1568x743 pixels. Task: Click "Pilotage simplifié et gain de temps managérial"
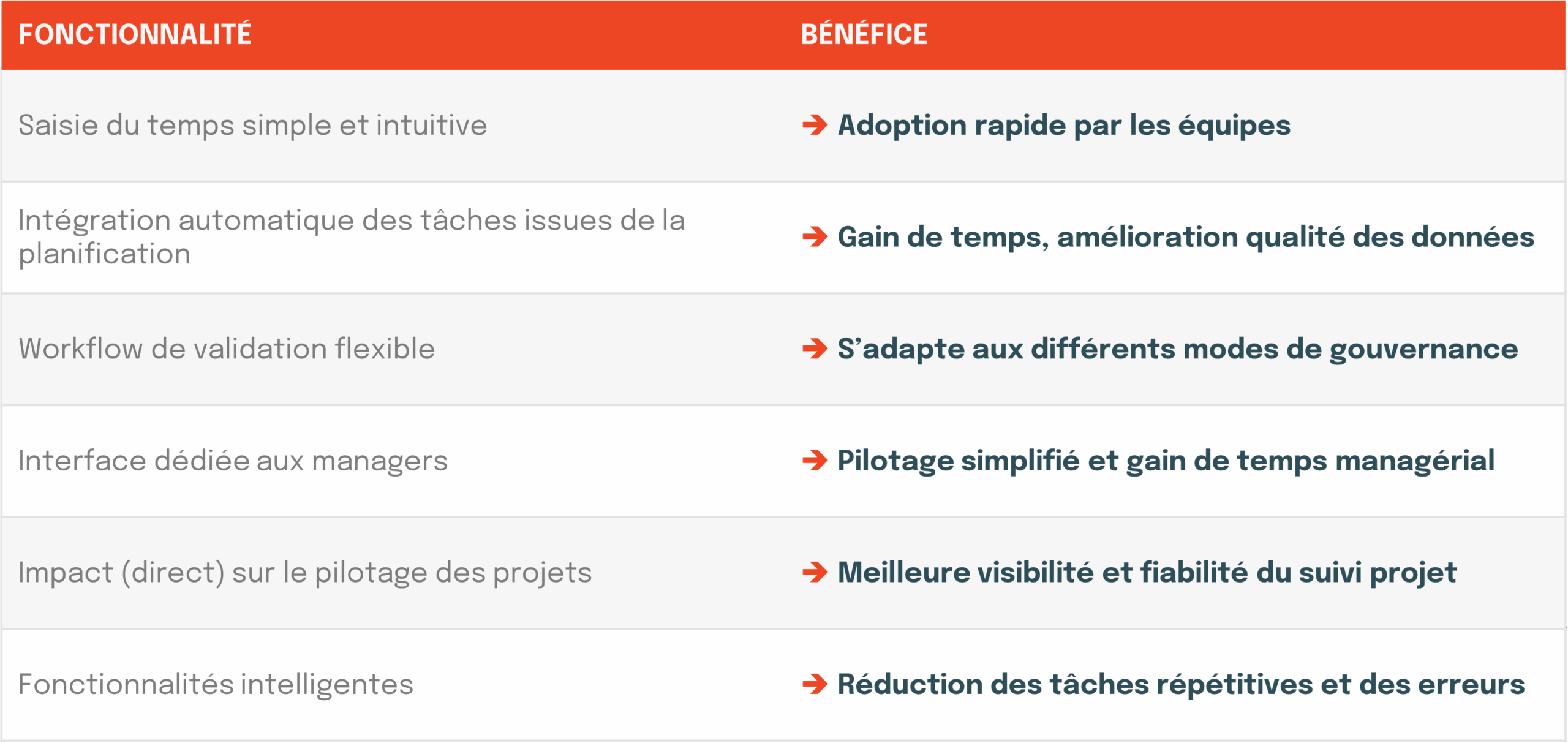tap(1166, 460)
